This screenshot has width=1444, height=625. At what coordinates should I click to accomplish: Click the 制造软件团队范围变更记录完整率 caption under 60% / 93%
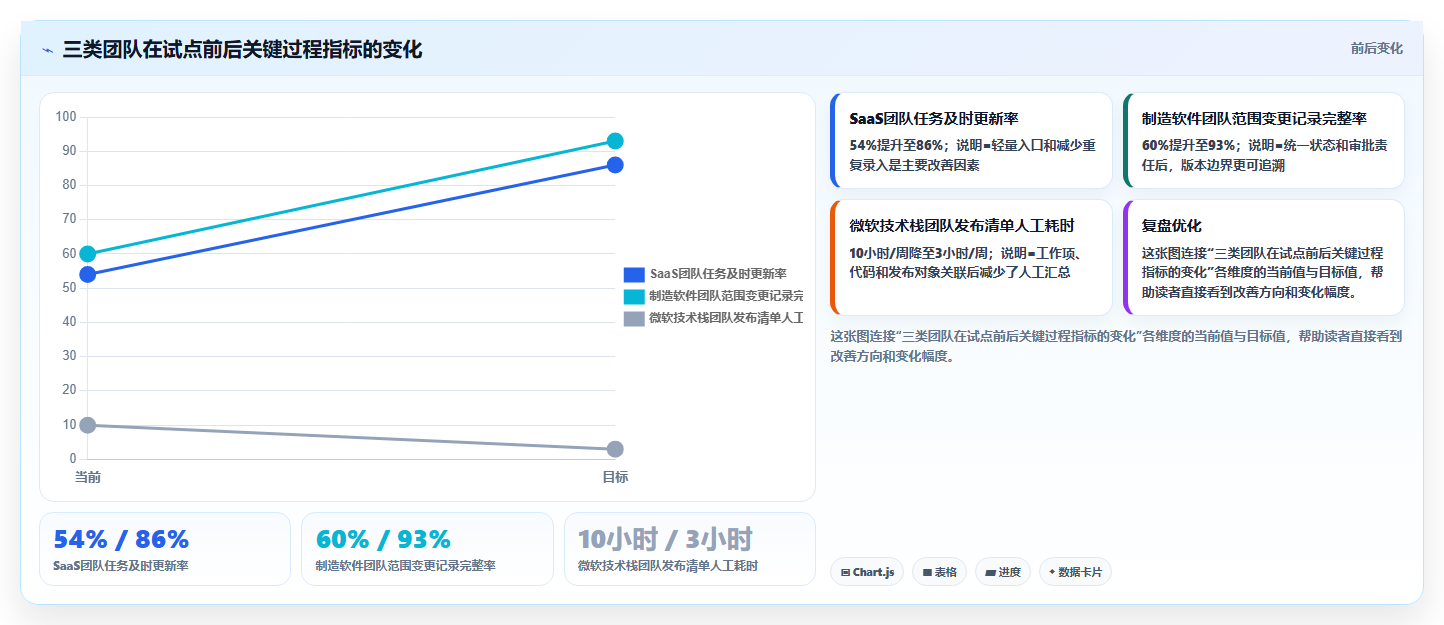tap(405, 566)
